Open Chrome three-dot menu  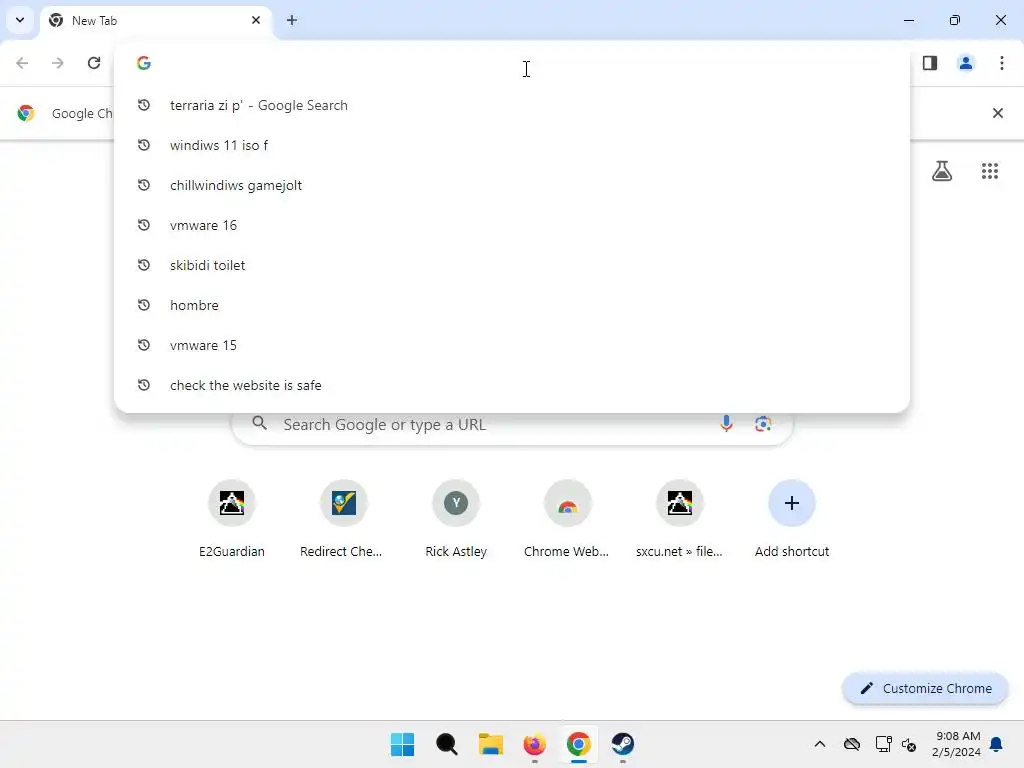click(1002, 63)
